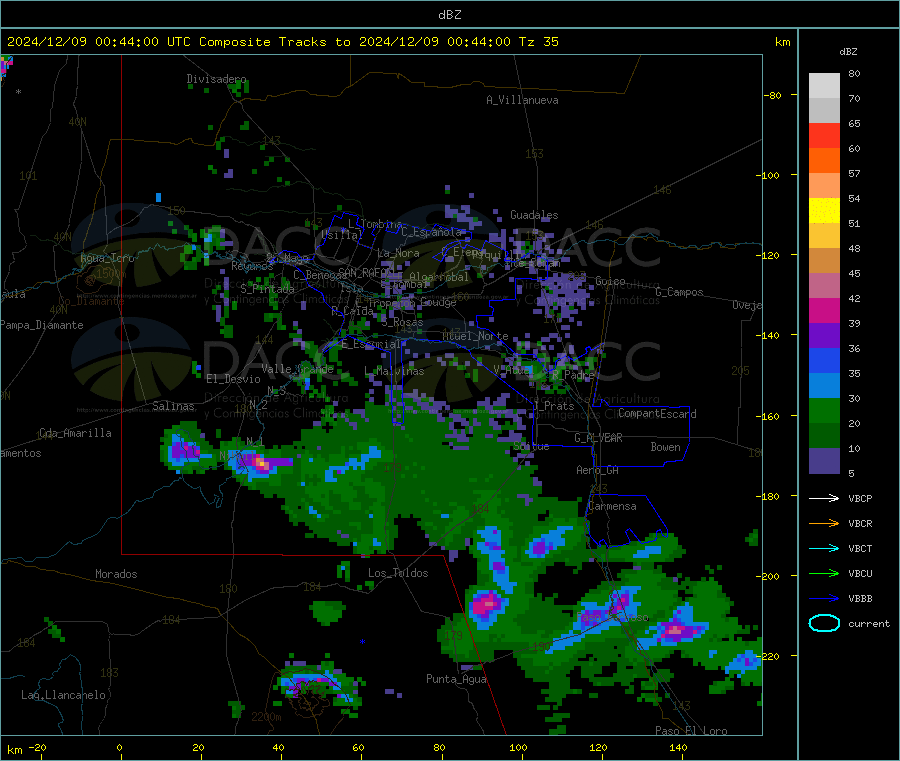This screenshot has height=761, width=900.
Task: Click the Salinas place label
Action: point(173,406)
